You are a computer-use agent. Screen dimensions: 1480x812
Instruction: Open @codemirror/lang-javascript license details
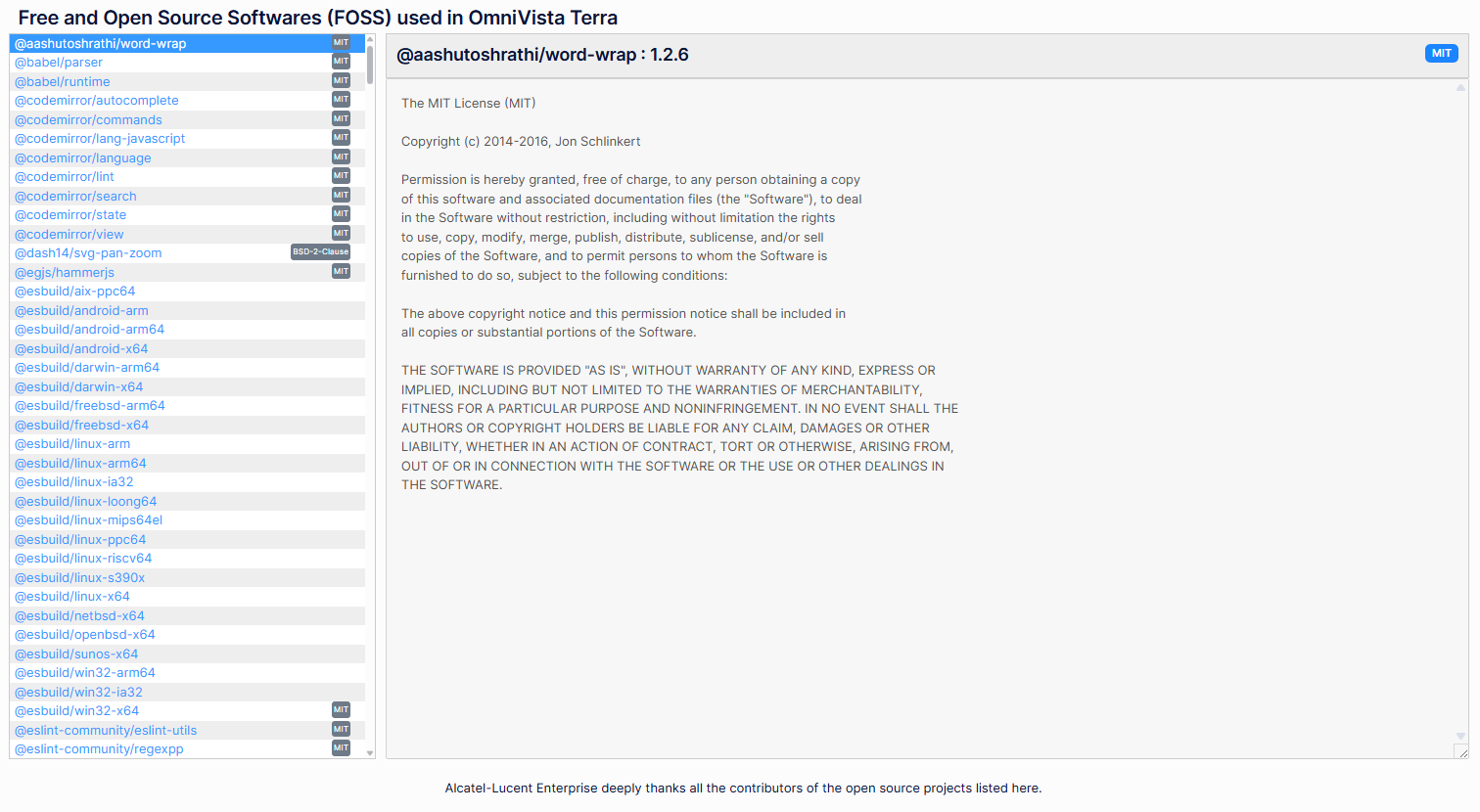pos(99,139)
